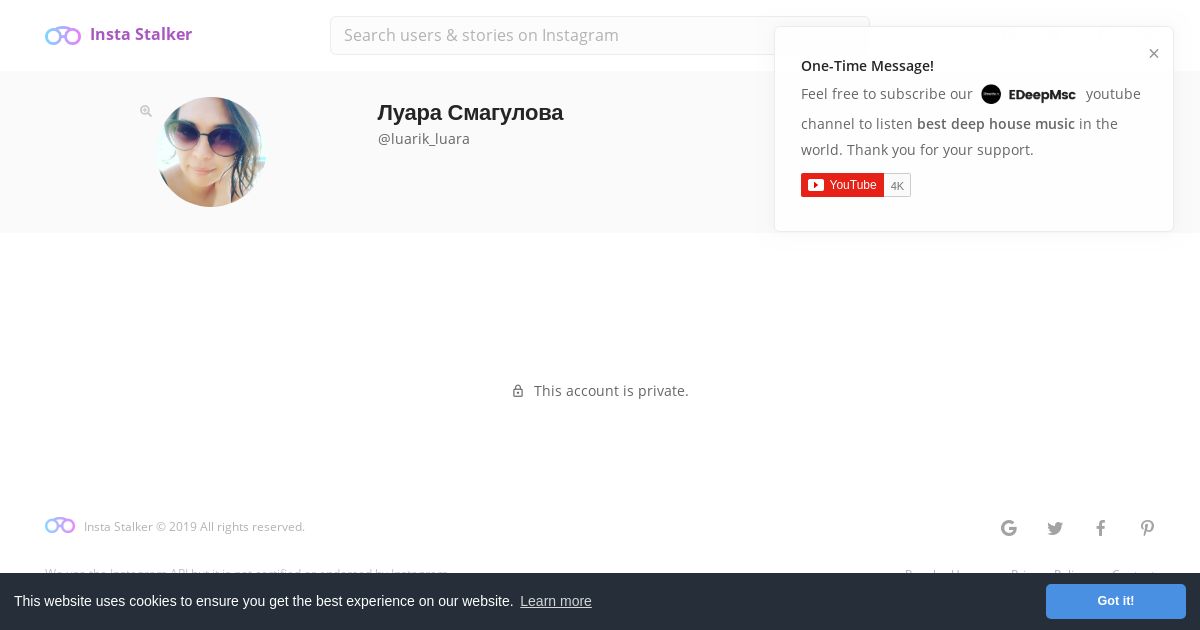1200x630 pixels.
Task: Click the footer Insta Stalker logo
Action: point(60,525)
